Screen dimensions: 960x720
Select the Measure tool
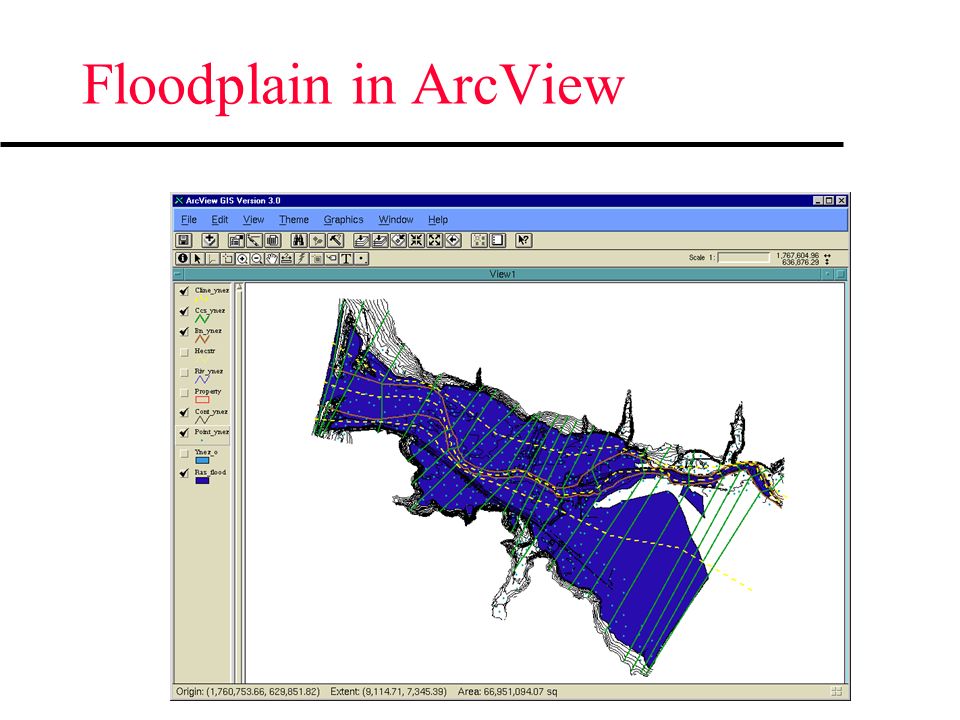287,258
